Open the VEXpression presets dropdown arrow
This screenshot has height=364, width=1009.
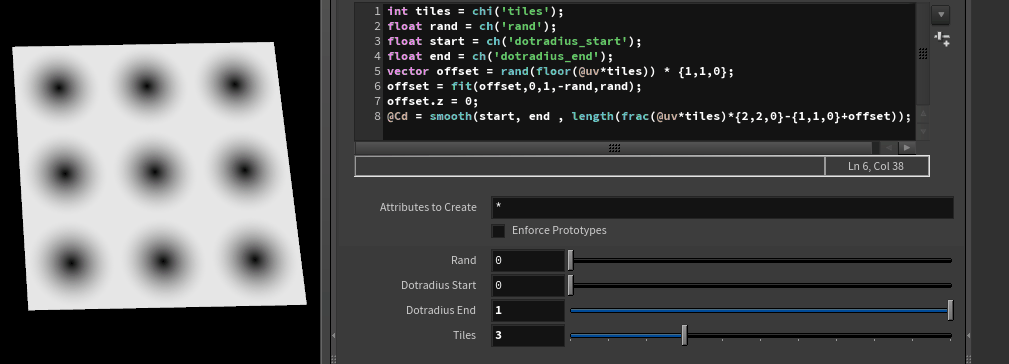tap(941, 14)
